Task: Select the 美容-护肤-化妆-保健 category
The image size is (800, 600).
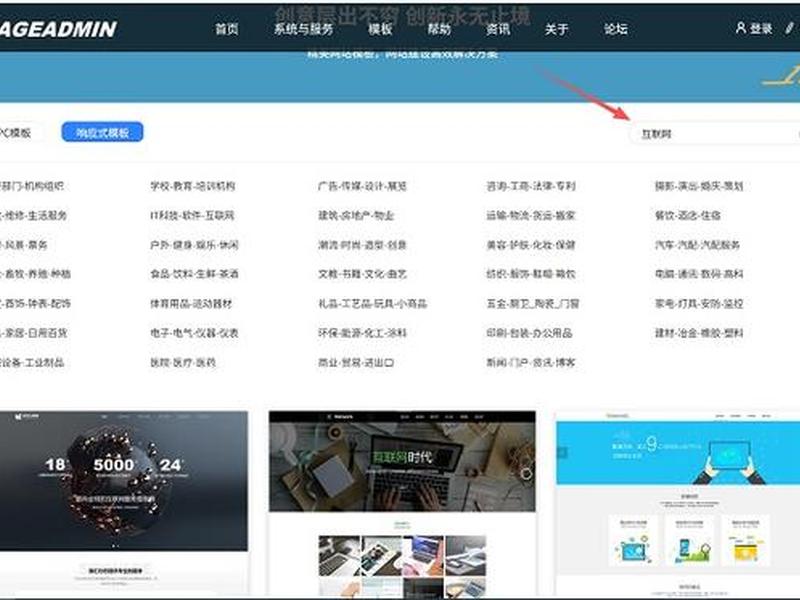Action: [x=531, y=245]
